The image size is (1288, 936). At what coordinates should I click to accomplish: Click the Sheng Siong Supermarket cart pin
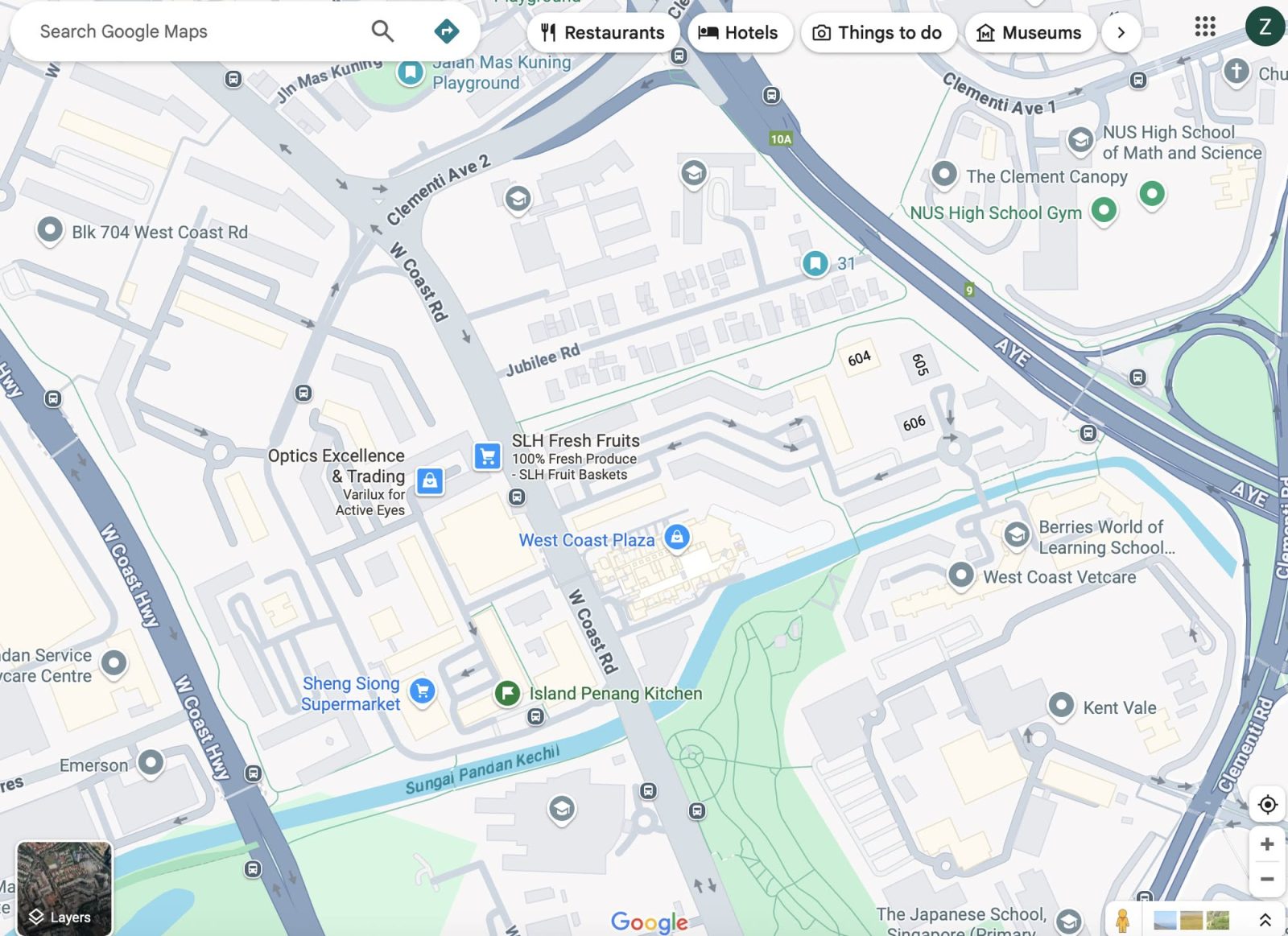tap(423, 691)
